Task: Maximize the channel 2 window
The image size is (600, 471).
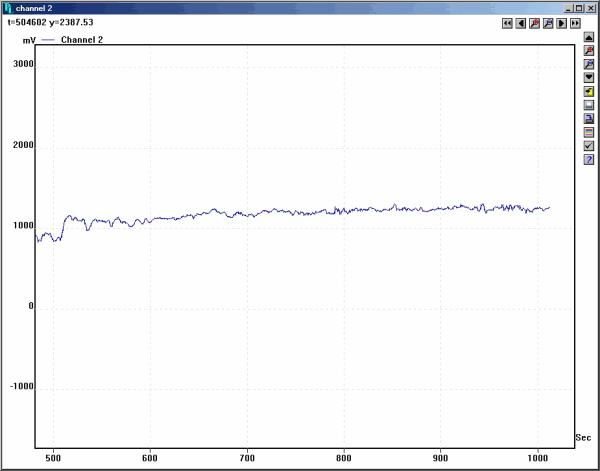Action: pos(578,7)
